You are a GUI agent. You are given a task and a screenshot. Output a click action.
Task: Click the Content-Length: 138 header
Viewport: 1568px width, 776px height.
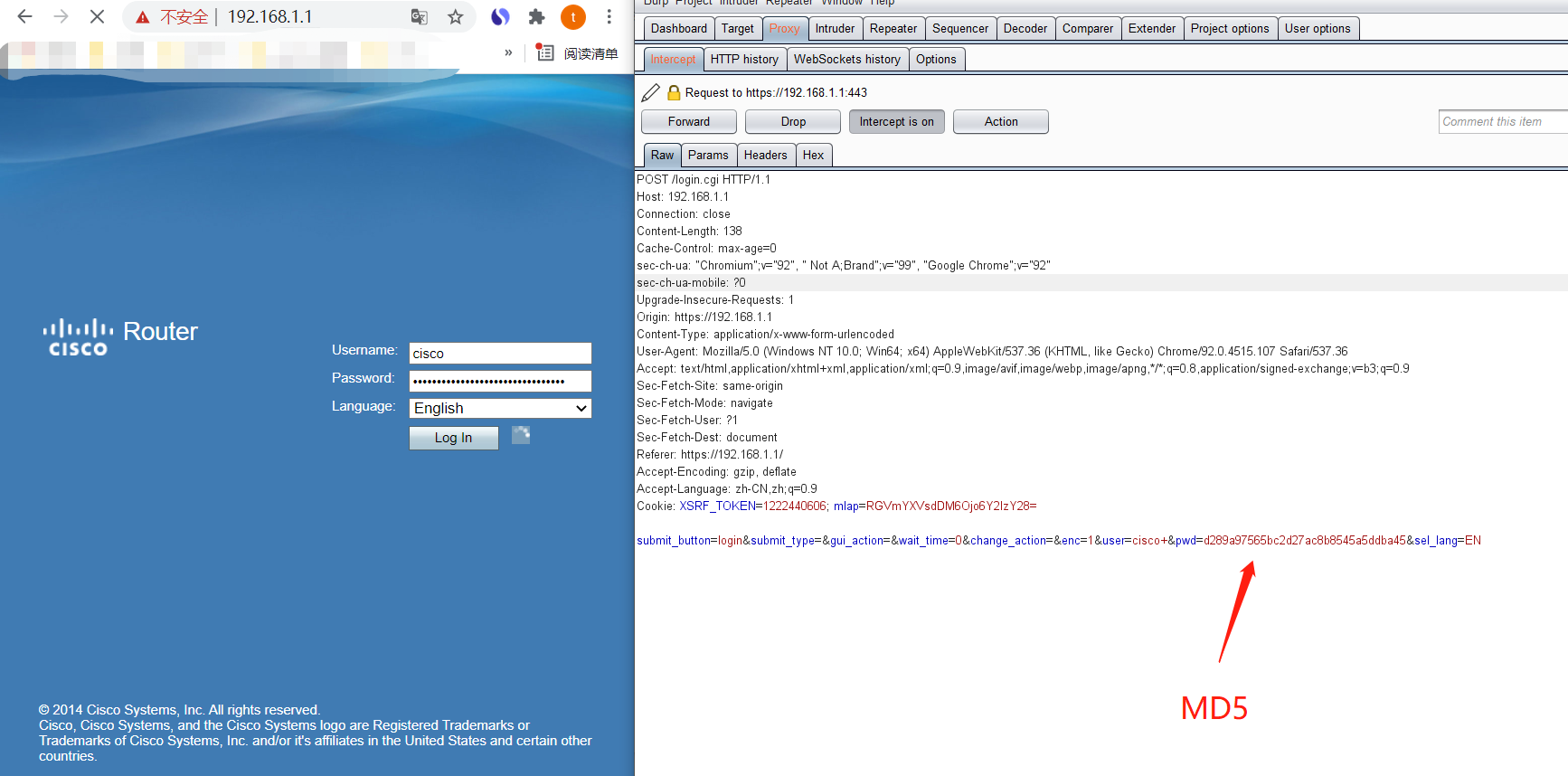click(x=689, y=231)
